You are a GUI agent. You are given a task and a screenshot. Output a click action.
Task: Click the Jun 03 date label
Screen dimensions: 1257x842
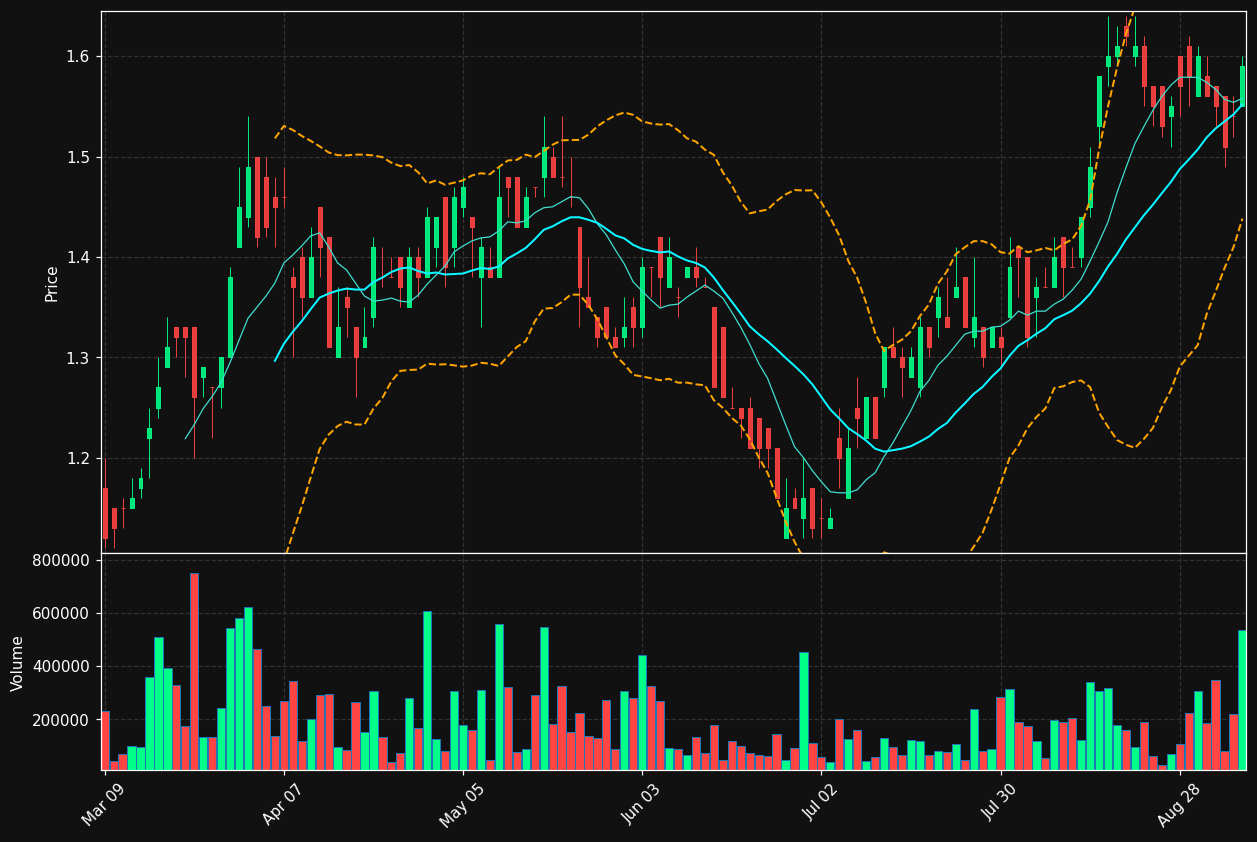coord(641,804)
